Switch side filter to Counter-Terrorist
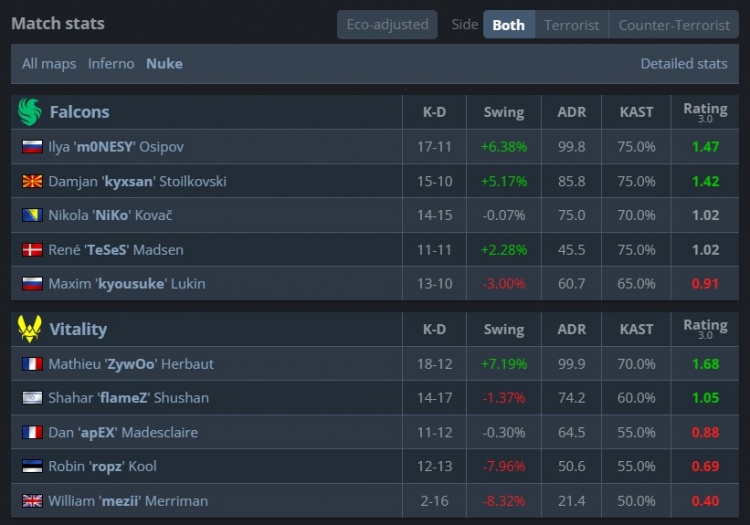The height and width of the screenshot is (525, 750). 674,25
